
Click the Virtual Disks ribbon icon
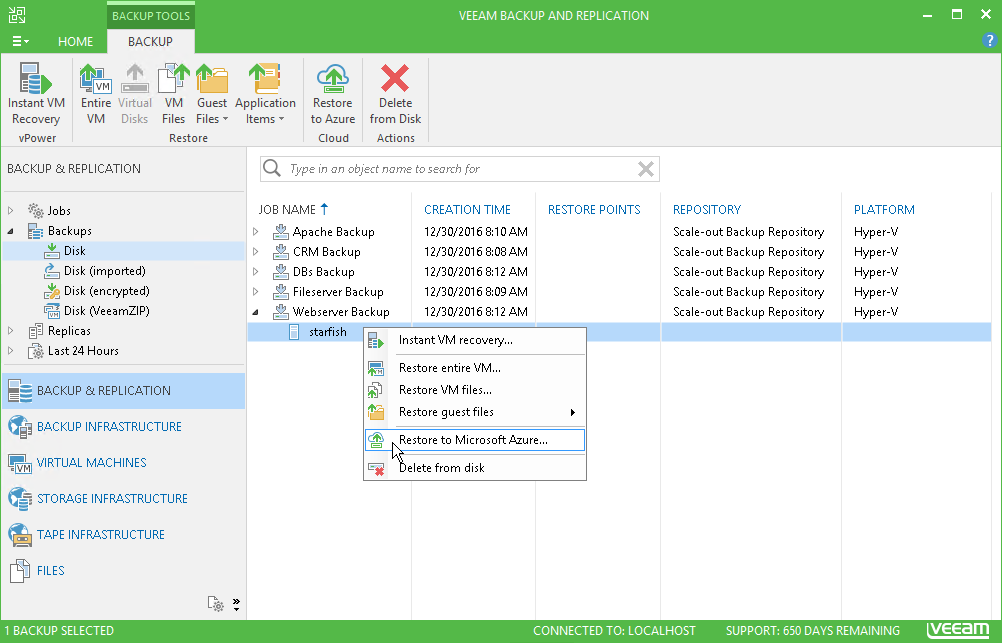(134, 94)
